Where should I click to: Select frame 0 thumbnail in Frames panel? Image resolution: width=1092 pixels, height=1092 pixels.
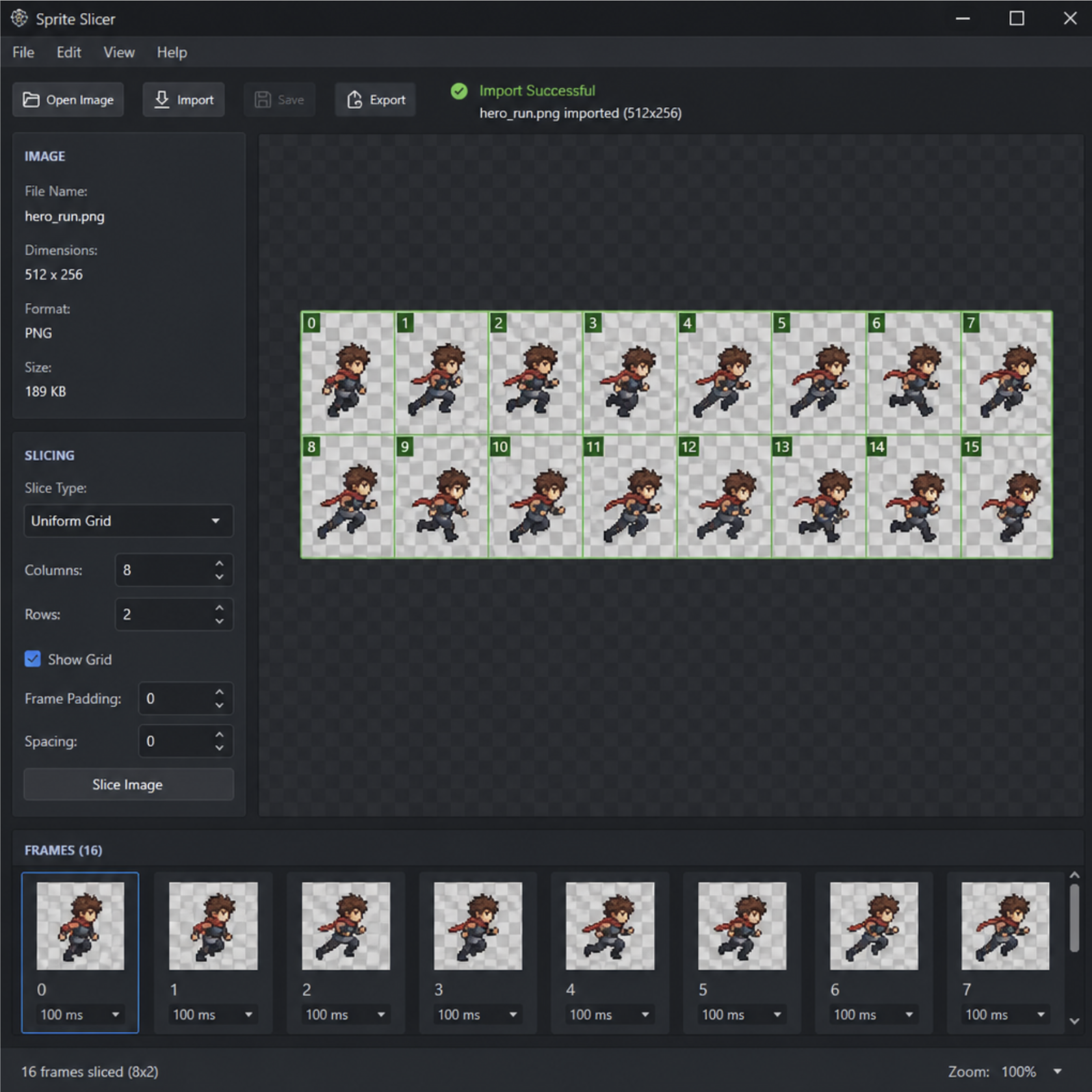tap(80, 926)
